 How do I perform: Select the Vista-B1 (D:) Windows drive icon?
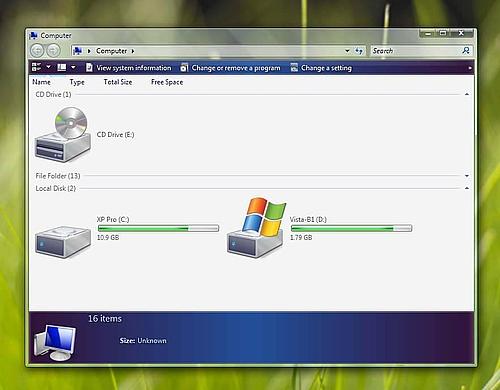click(256, 228)
